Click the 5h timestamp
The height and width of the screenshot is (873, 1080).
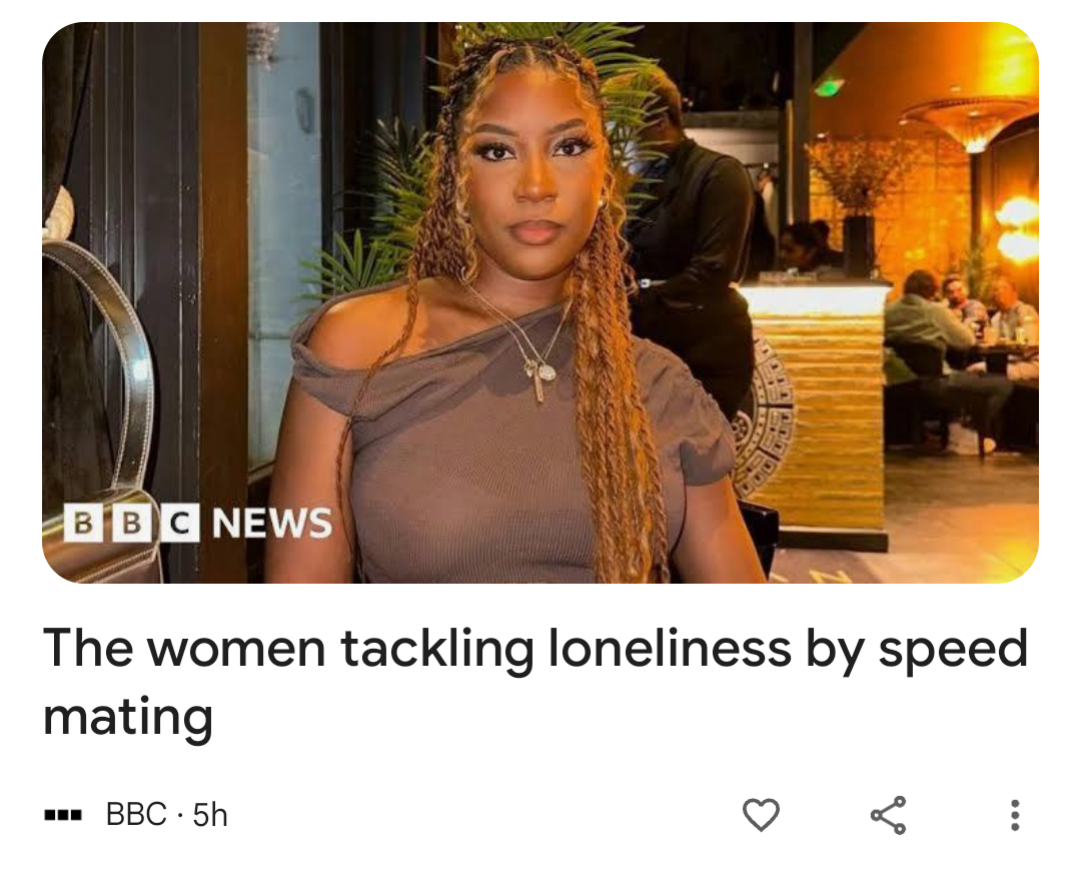click(x=211, y=815)
